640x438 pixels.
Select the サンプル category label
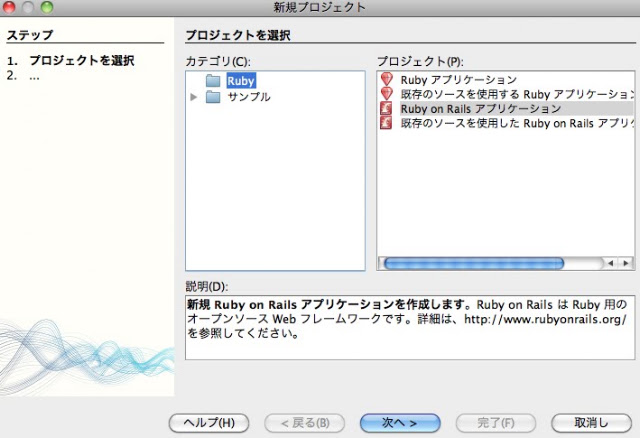tap(249, 97)
